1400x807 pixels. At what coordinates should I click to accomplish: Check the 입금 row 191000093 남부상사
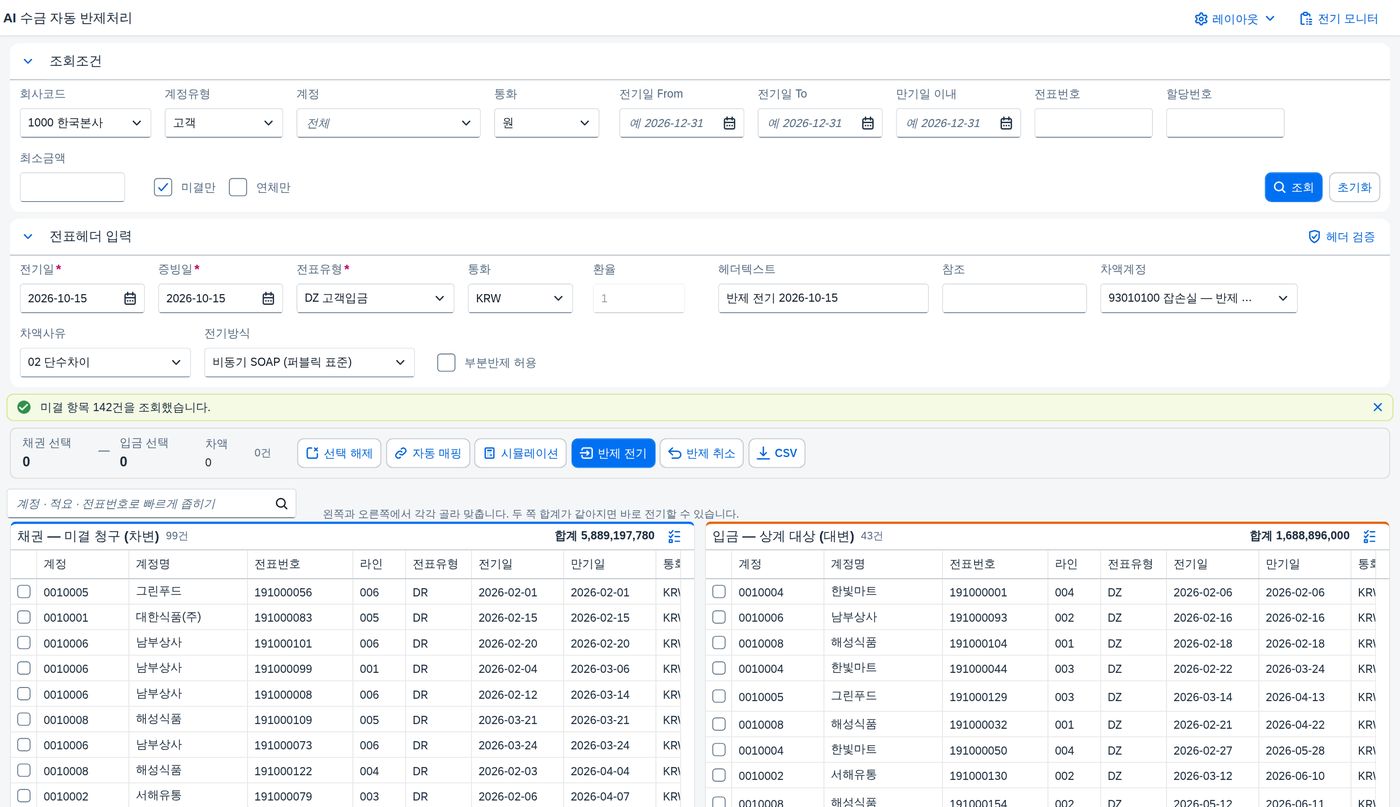coord(719,617)
